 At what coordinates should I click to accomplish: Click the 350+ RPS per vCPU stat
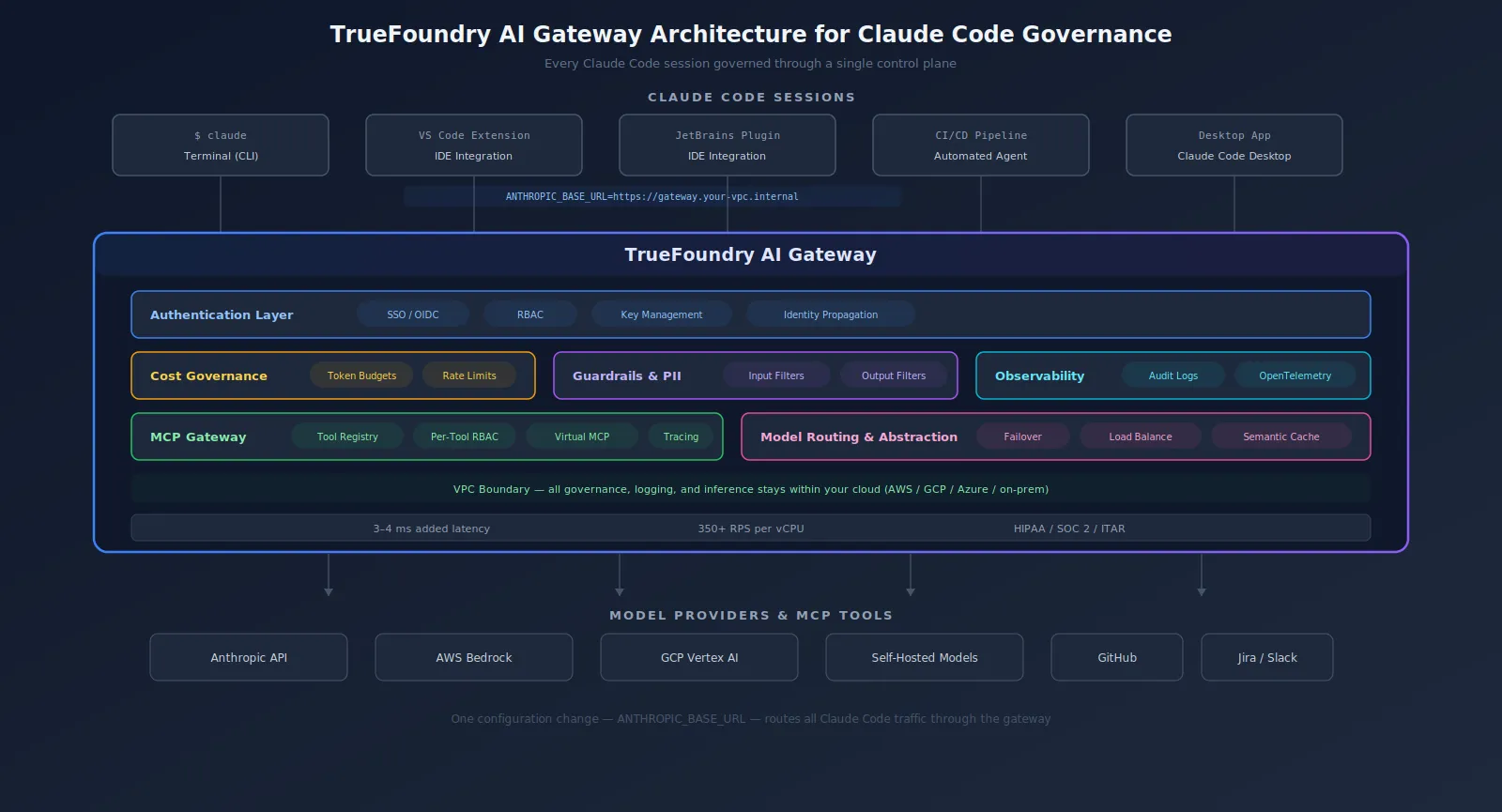751,529
